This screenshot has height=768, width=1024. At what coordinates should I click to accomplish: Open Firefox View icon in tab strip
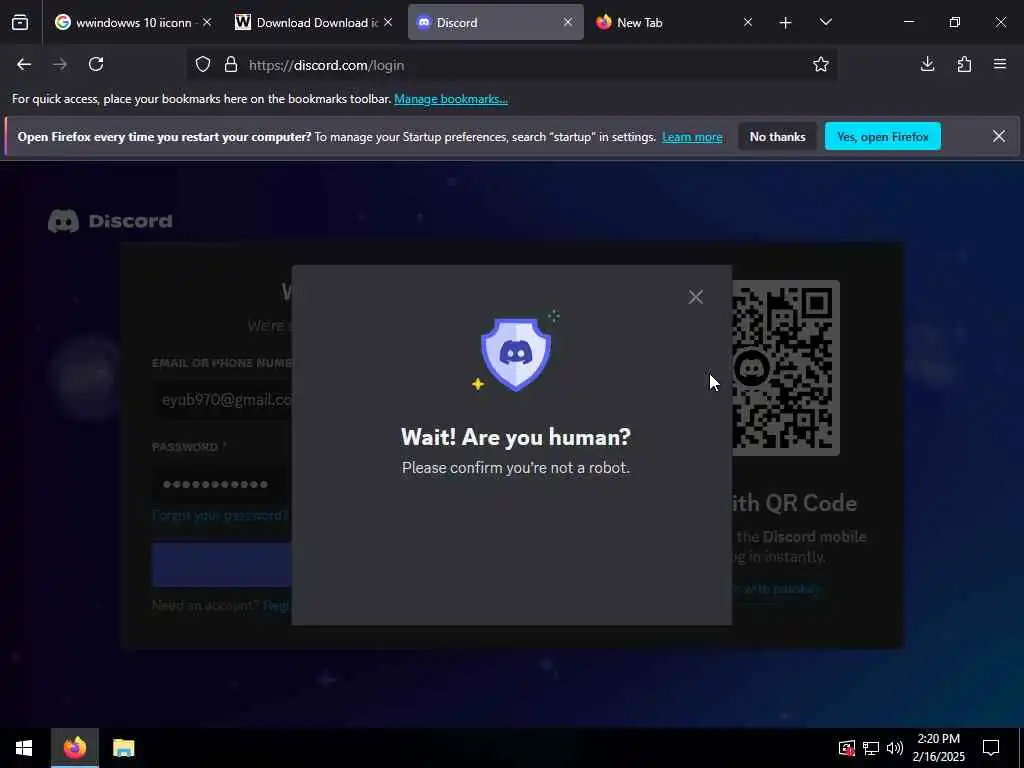[x=20, y=22]
